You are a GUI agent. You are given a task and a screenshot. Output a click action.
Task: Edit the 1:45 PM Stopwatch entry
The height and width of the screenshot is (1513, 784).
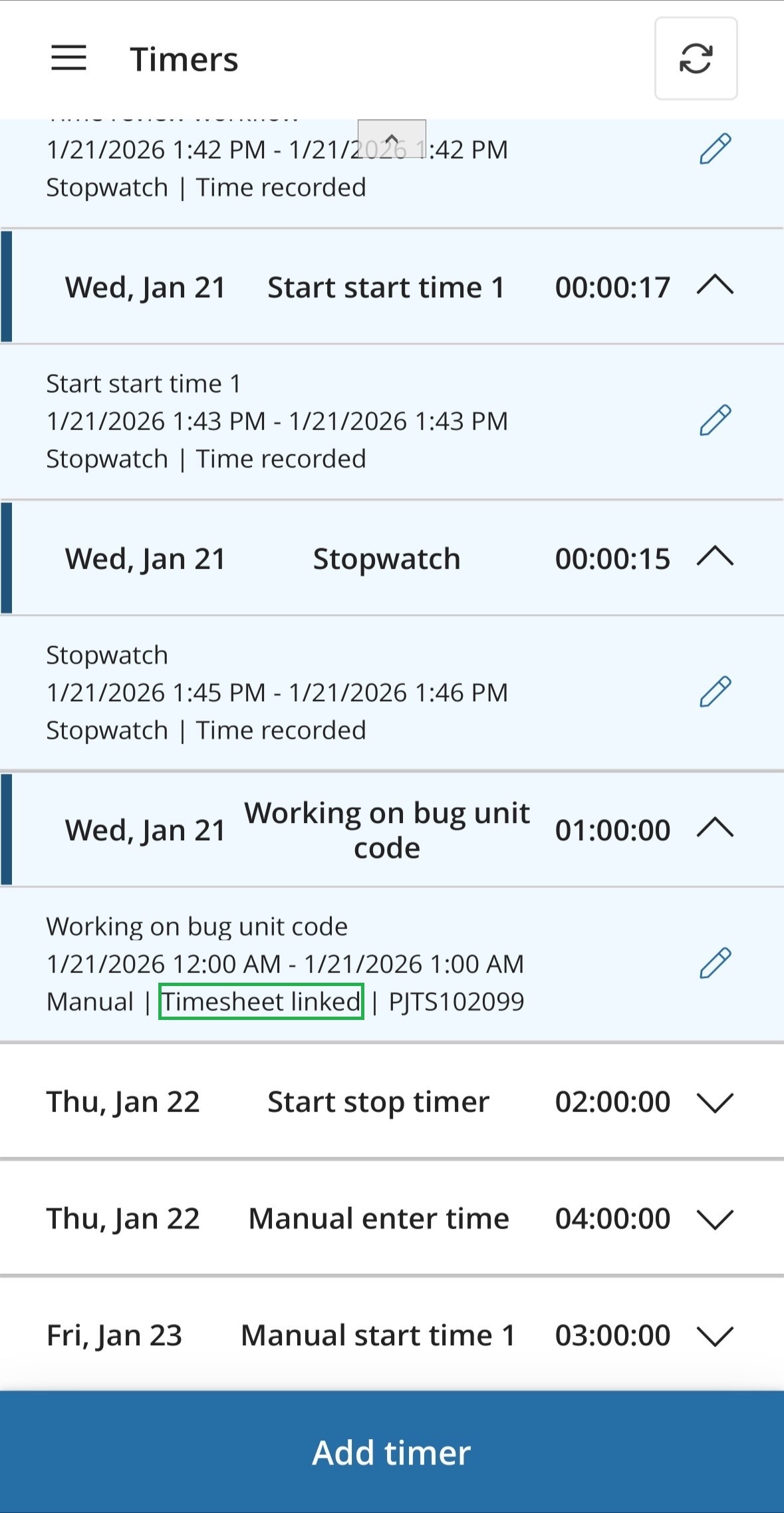click(715, 692)
